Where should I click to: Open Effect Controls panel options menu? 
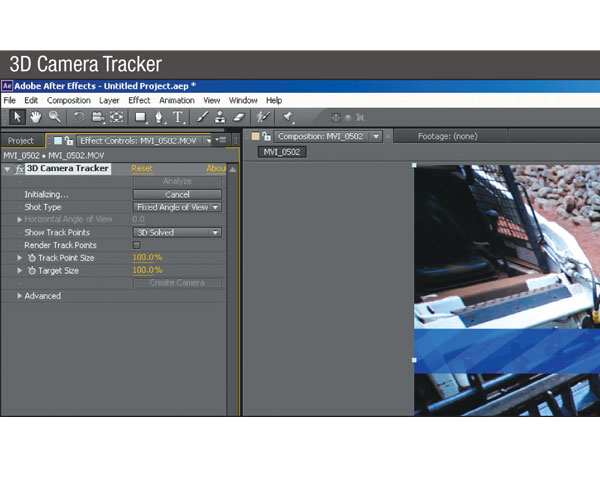tap(221, 140)
